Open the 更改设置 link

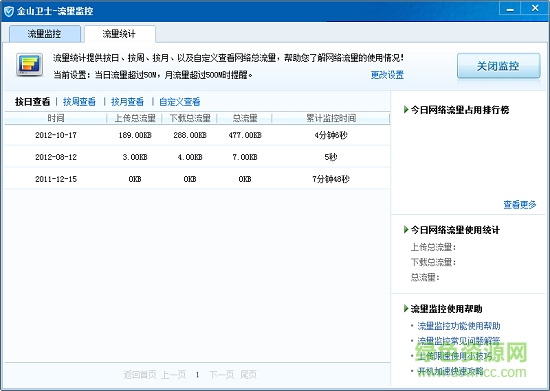pyautogui.click(x=387, y=75)
